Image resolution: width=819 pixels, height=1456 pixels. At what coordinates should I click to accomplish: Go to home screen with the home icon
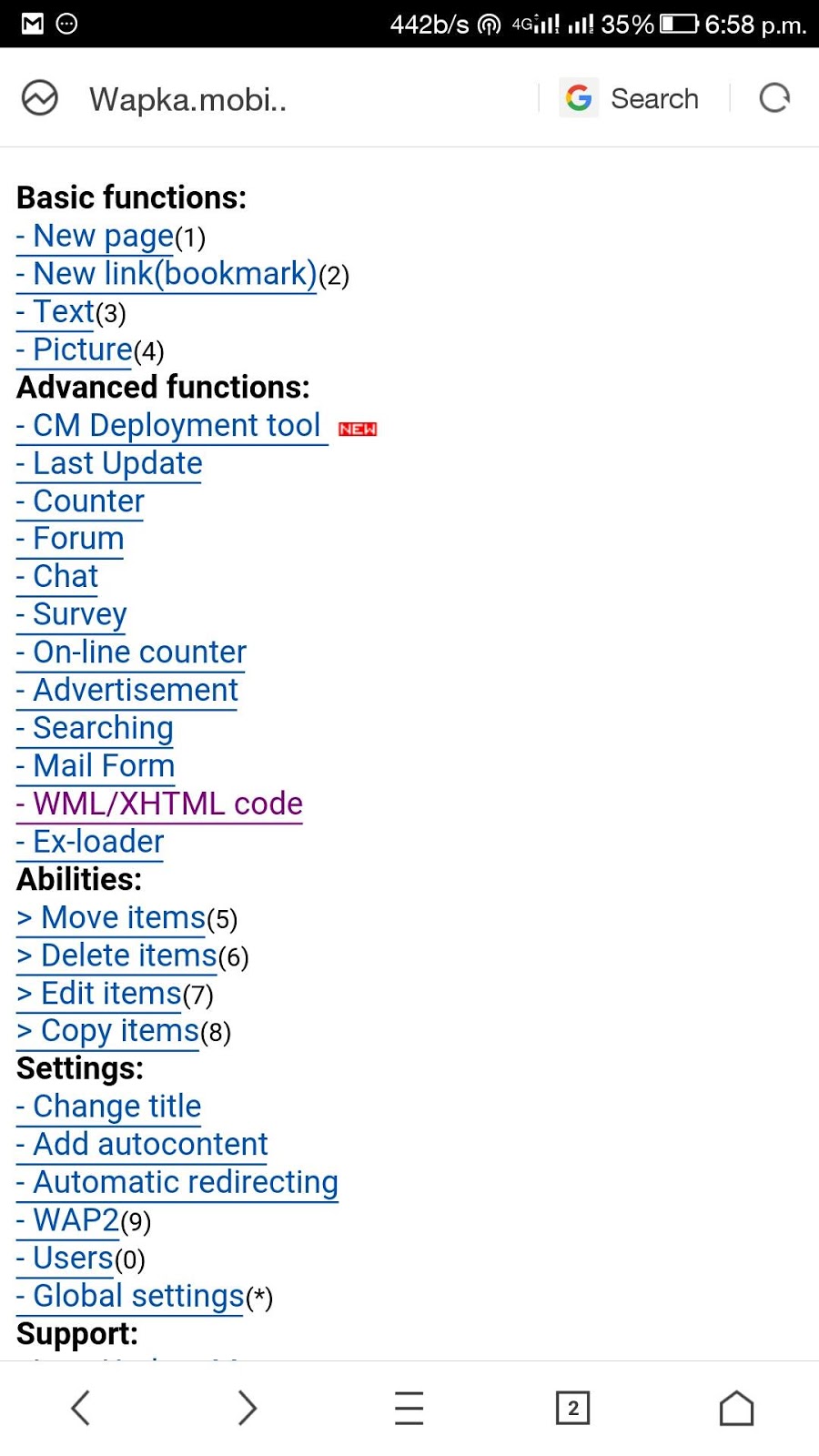tap(736, 1407)
